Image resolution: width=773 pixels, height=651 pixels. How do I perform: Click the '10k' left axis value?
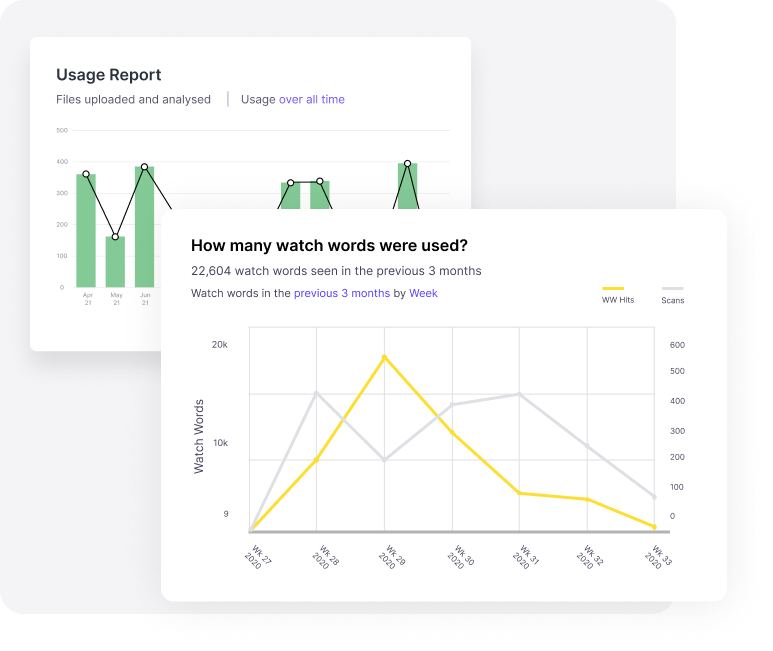[220, 443]
